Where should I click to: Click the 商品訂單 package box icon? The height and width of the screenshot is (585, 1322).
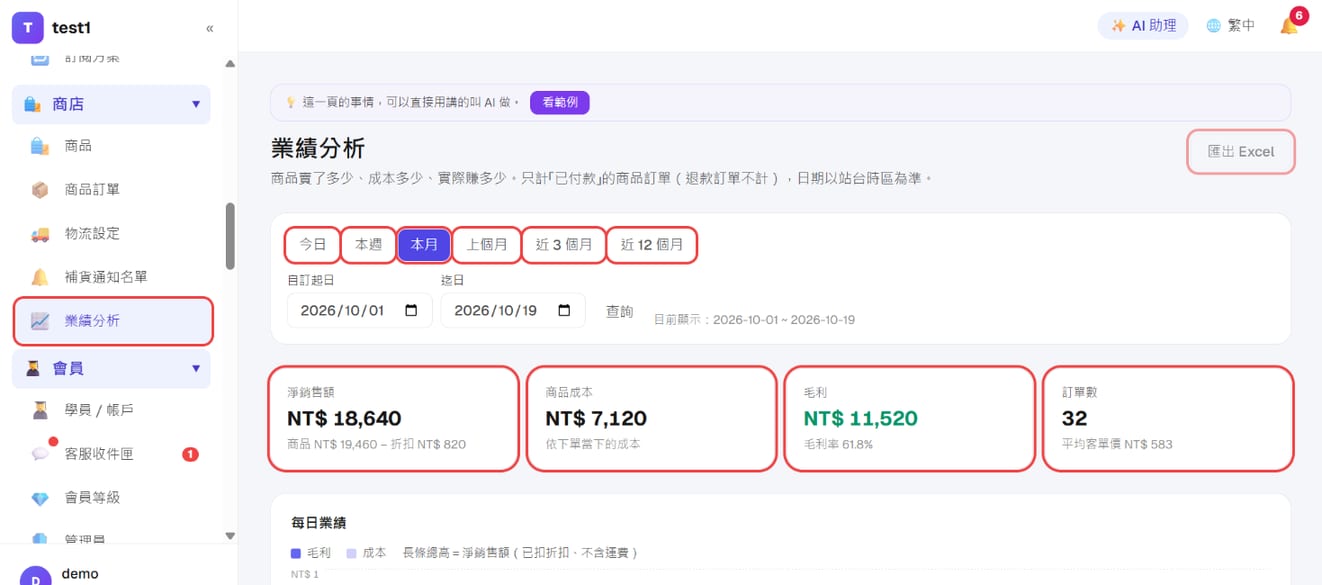[40, 190]
